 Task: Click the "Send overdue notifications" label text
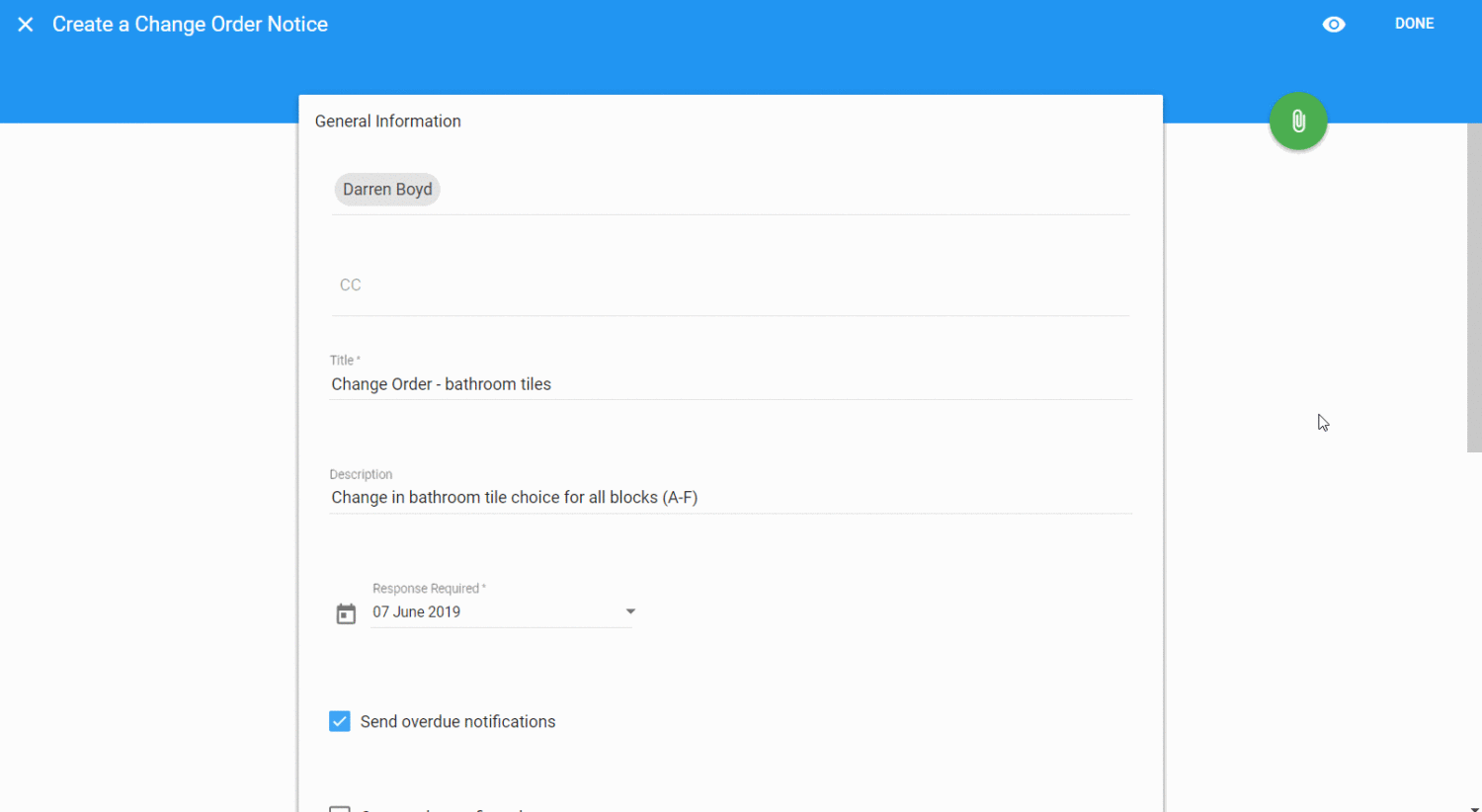tap(457, 721)
